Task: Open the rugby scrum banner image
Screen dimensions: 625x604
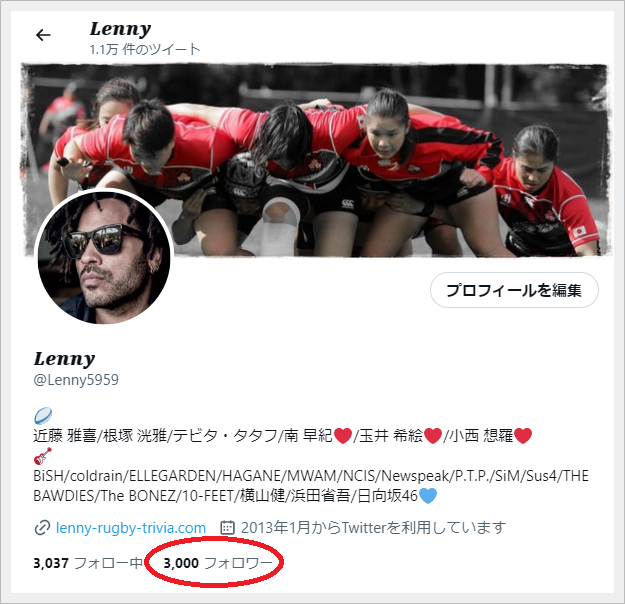Action: 315,159
